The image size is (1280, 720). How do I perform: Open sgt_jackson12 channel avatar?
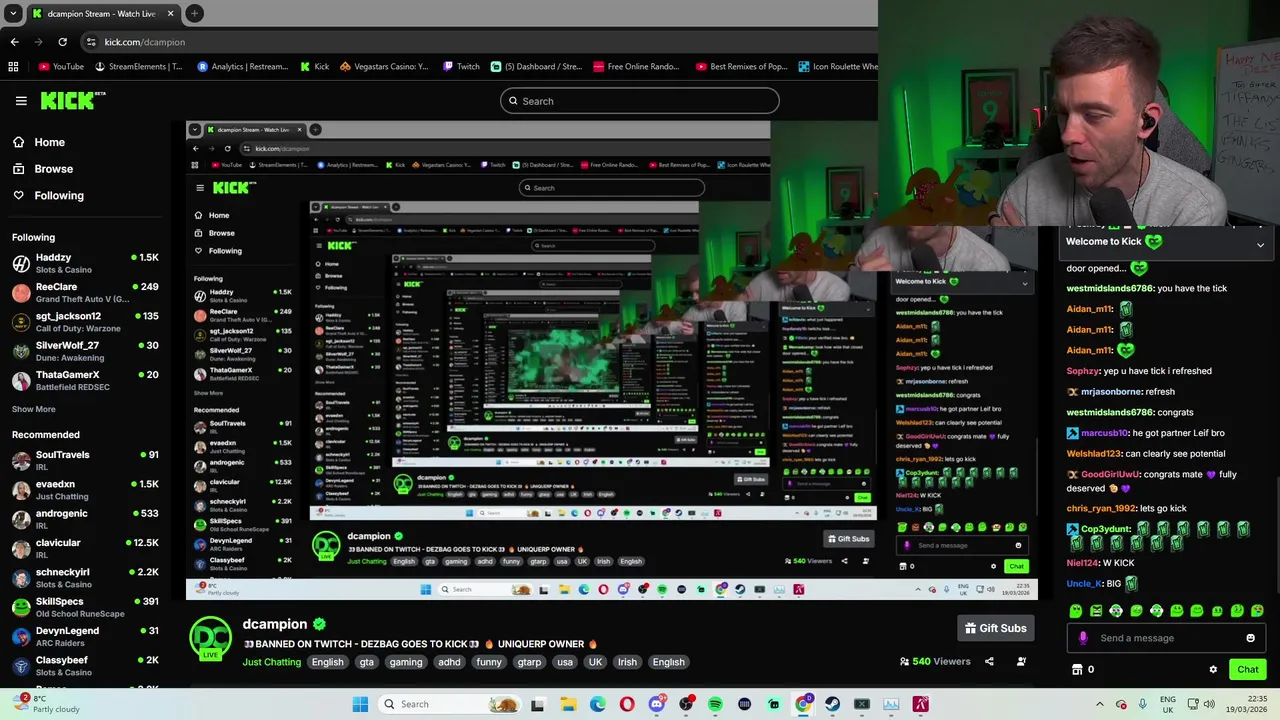[x=21, y=322]
